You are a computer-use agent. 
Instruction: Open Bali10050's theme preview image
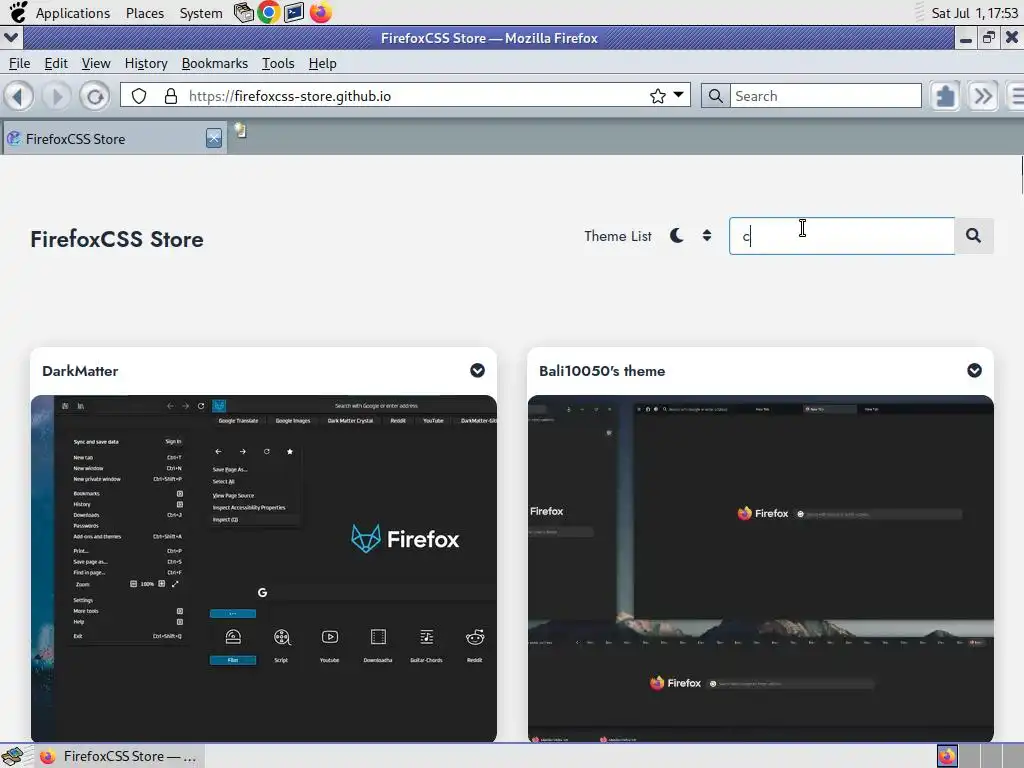[x=761, y=568]
